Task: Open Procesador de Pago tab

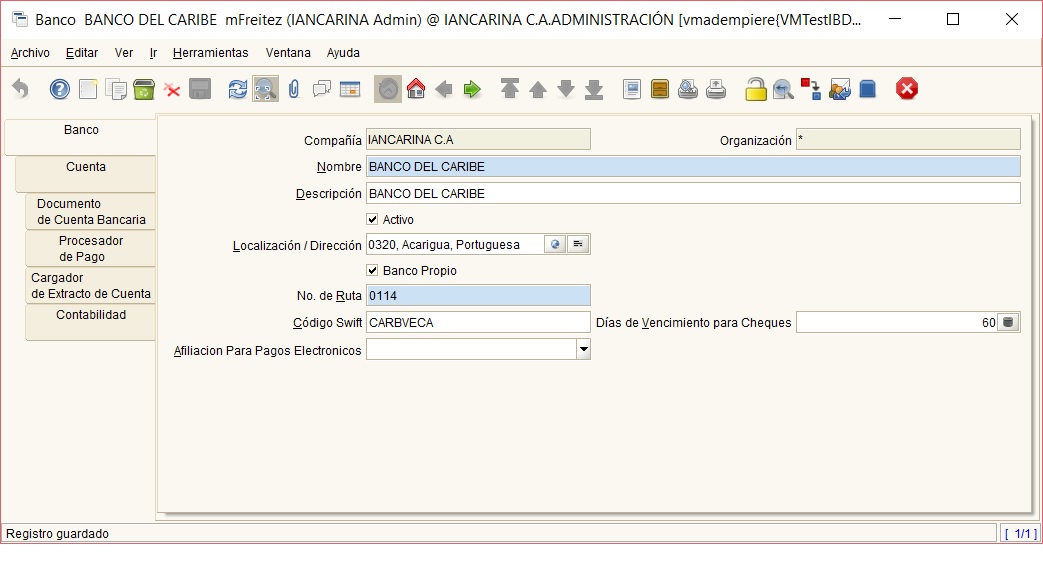Action: coord(91,248)
